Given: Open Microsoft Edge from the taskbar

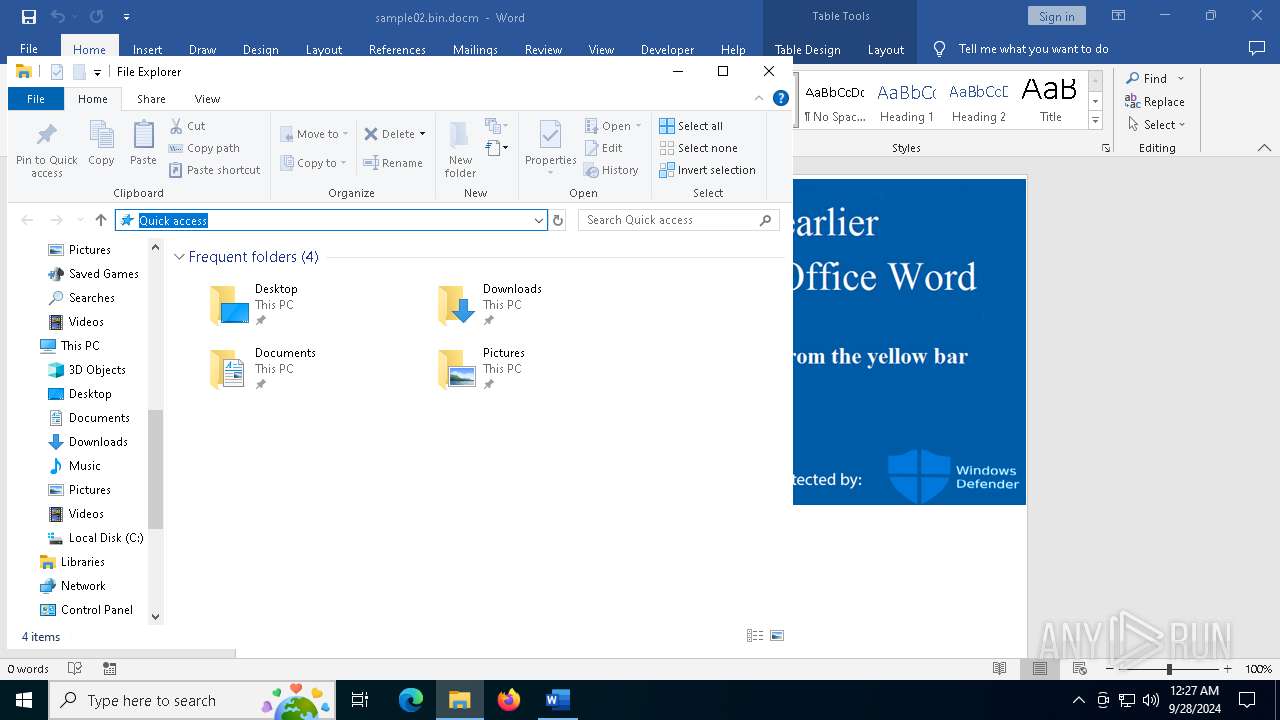Looking at the screenshot, I should [411, 700].
